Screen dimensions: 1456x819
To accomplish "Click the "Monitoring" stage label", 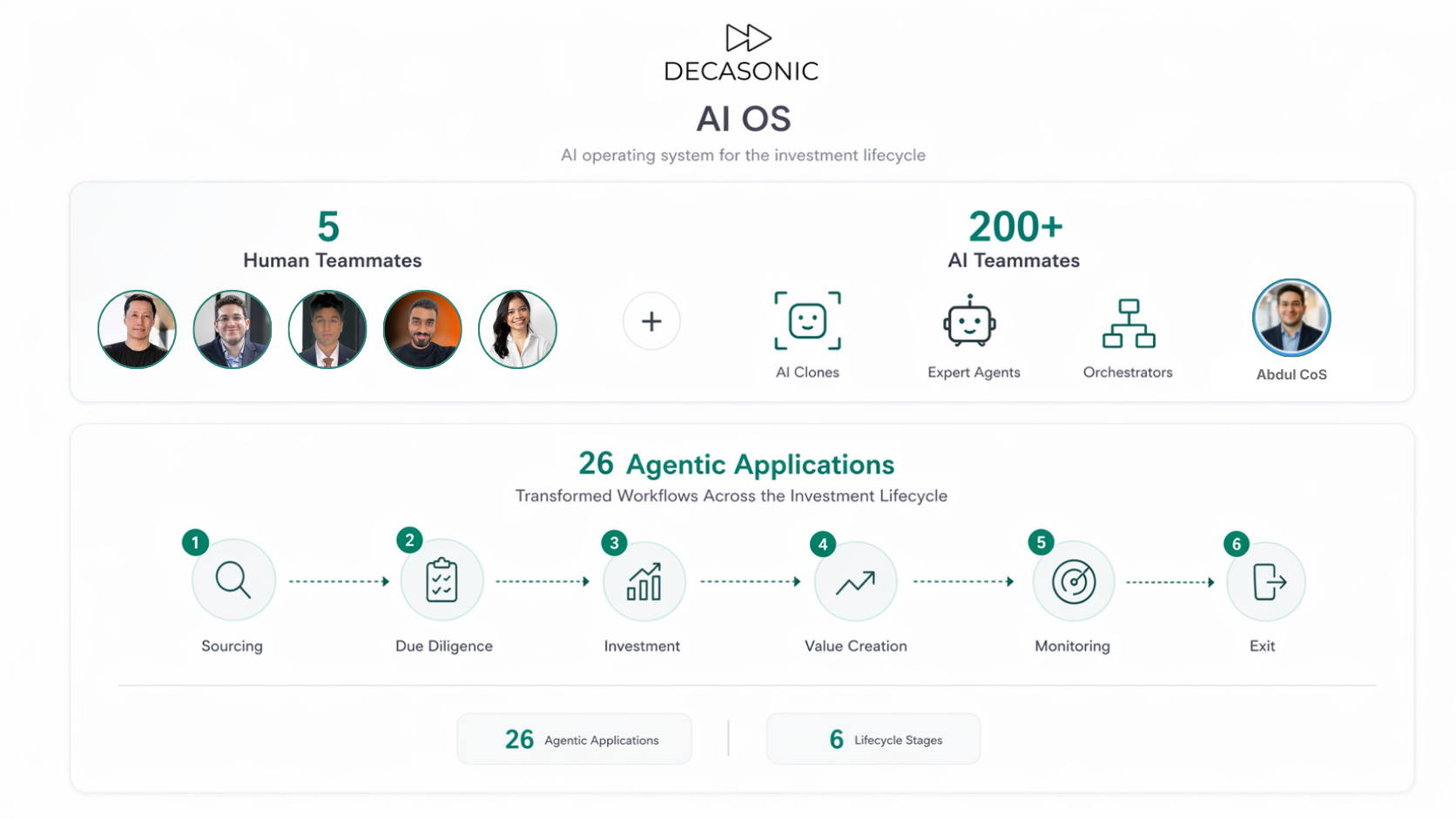I will (1072, 646).
